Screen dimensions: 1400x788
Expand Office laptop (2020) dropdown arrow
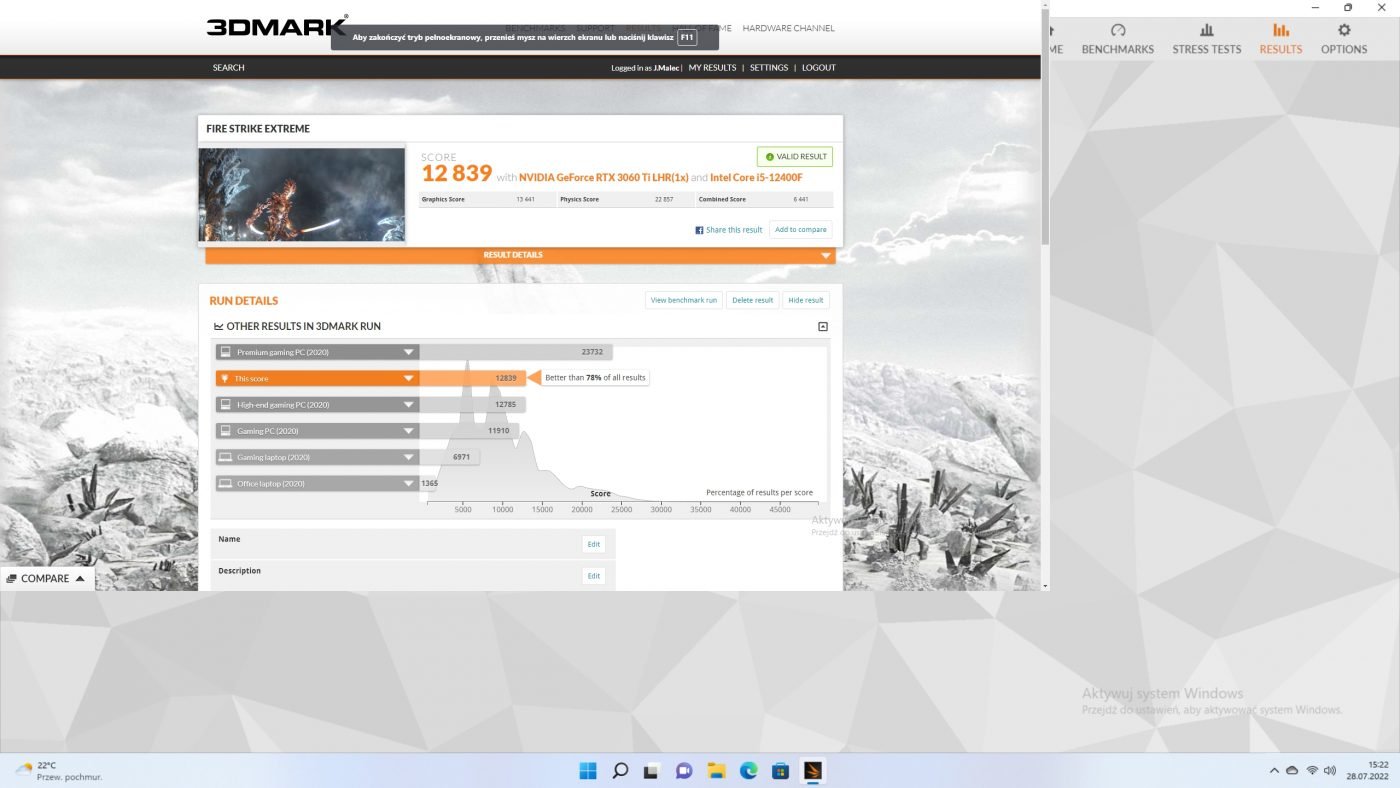pyautogui.click(x=409, y=484)
